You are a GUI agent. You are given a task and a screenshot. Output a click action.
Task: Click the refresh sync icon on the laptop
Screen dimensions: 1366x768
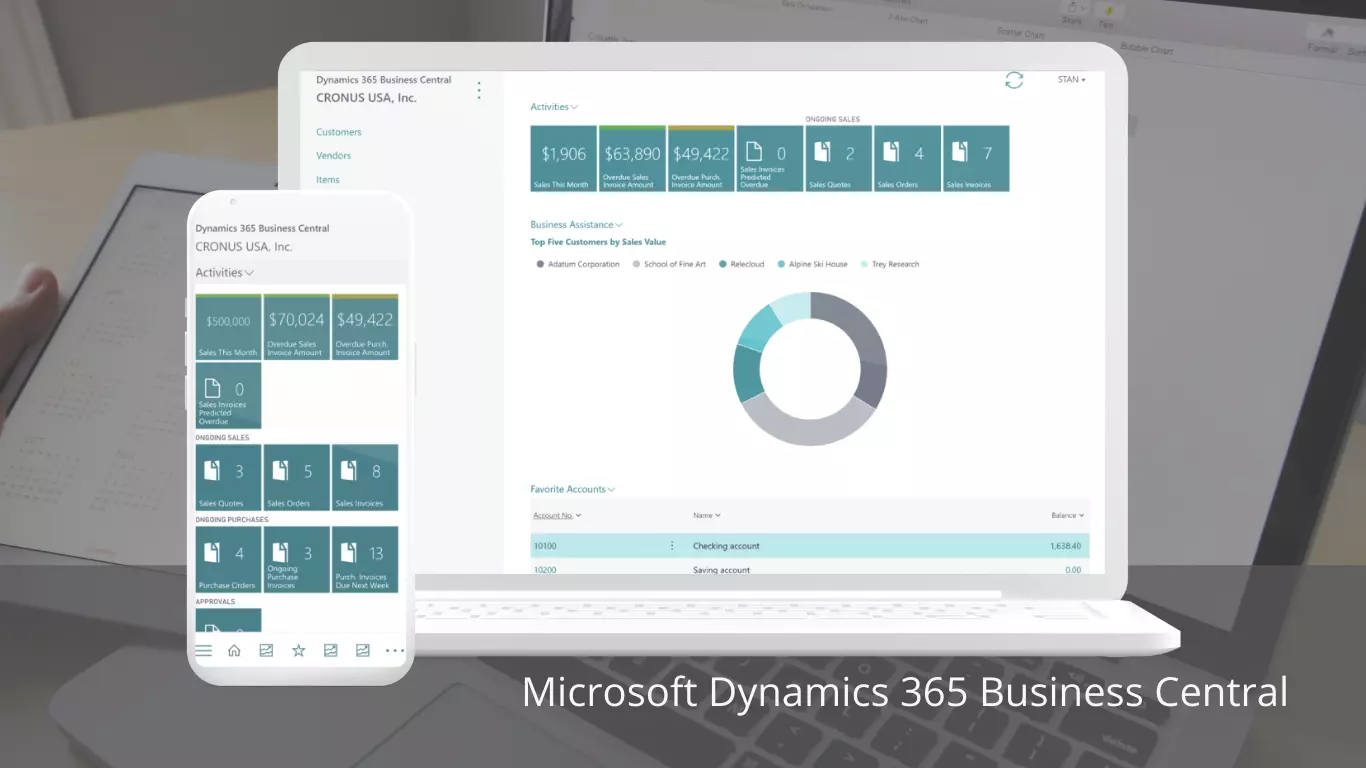(1014, 81)
